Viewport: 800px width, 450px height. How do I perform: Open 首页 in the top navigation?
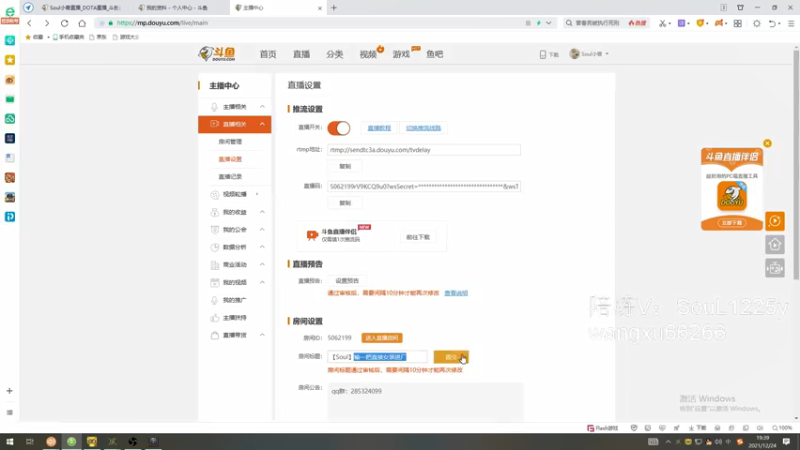coord(268,54)
